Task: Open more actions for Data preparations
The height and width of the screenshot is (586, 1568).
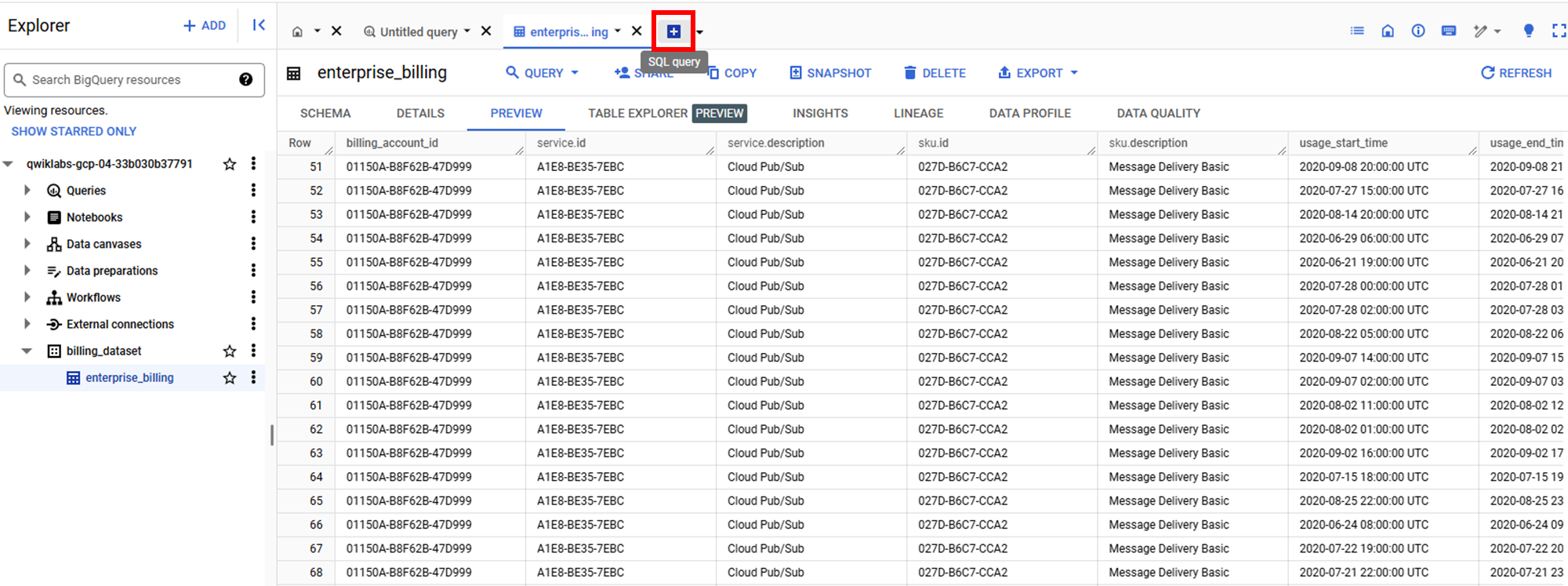Action: [x=253, y=270]
